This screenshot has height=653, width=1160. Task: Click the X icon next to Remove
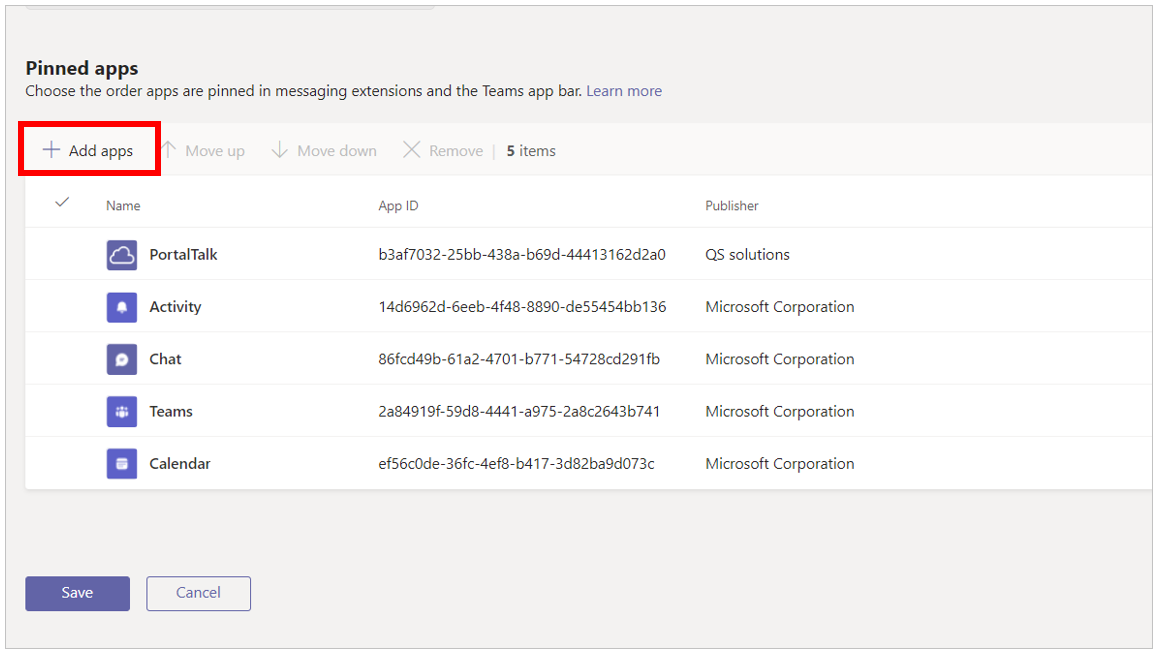point(411,150)
